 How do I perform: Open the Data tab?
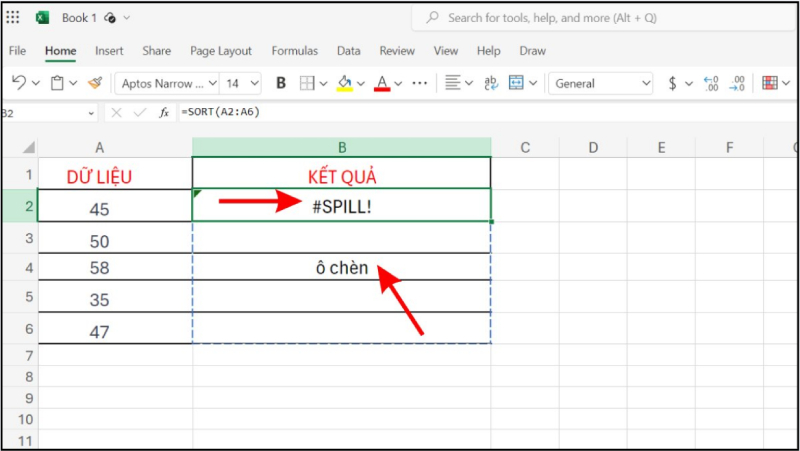point(348,51)
